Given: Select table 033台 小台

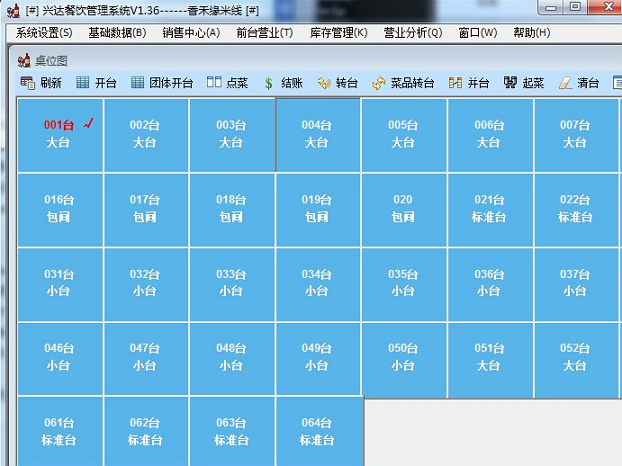Looking at the screenshot, I should pyautogui.click(x=232, y=285).
